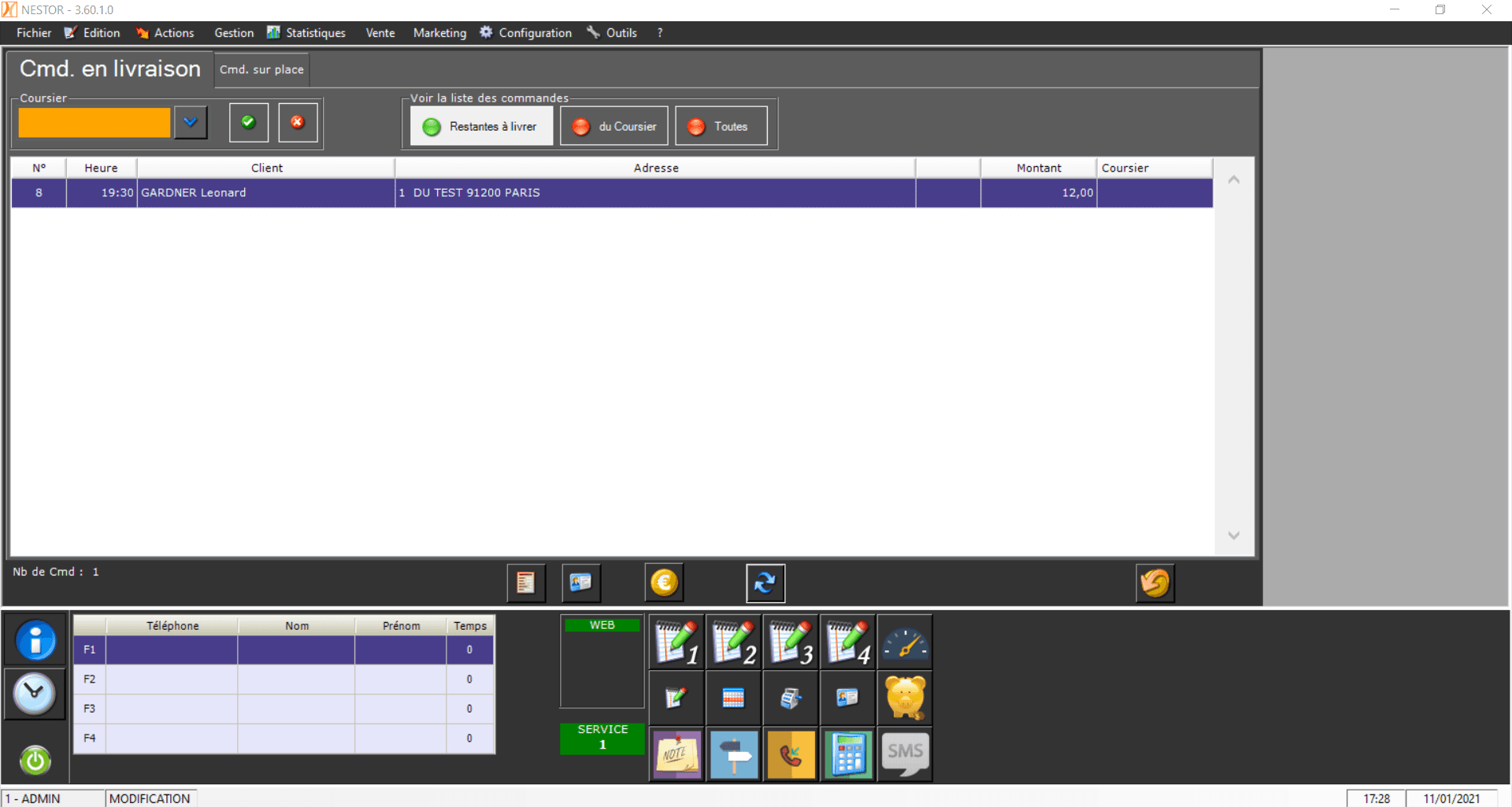Click the euro coin payment icon
Viewport: 1512px width, 807px height.
[664, 583]
